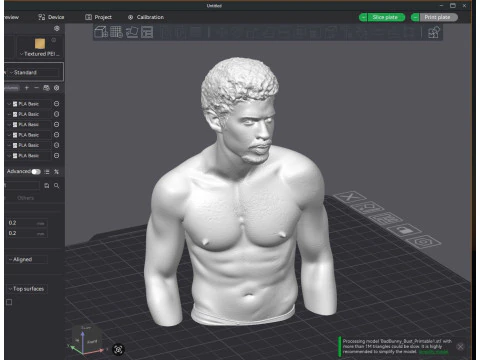Switch to the Preview tab

coord(12,17)
